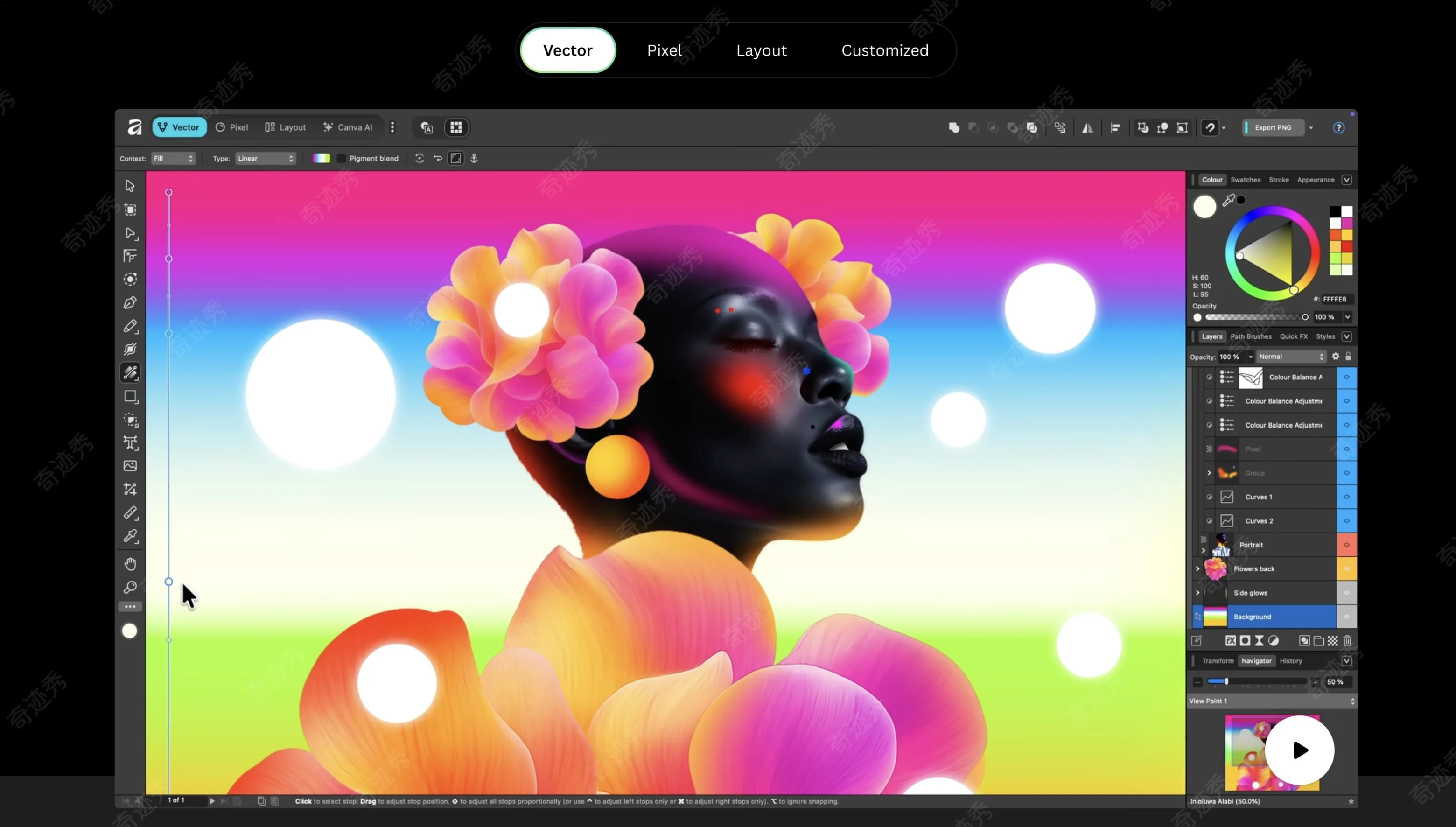Select the Pen tool

130,303
